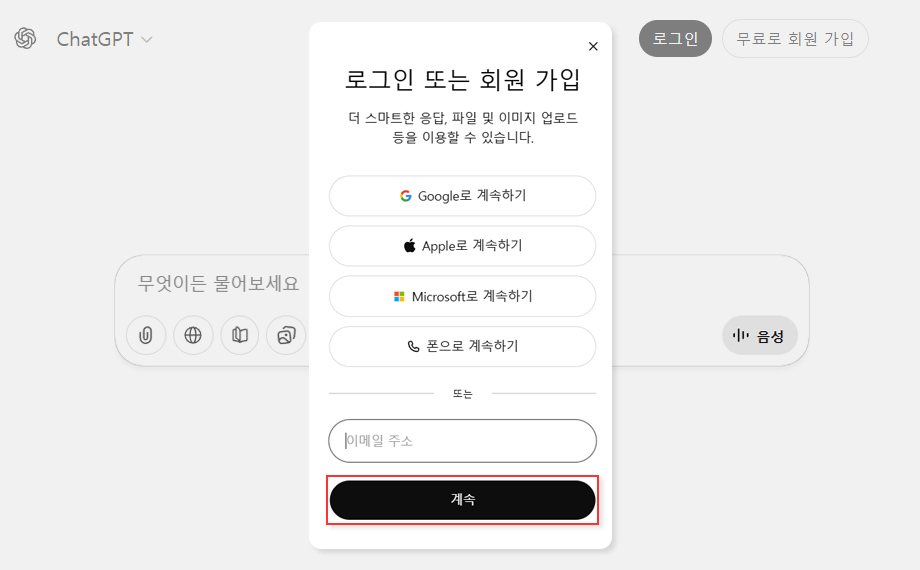Image resolution: width=920 pixels, height=570 pixels.
Task: Click the paperclip attach file icon
Action: 146,335
